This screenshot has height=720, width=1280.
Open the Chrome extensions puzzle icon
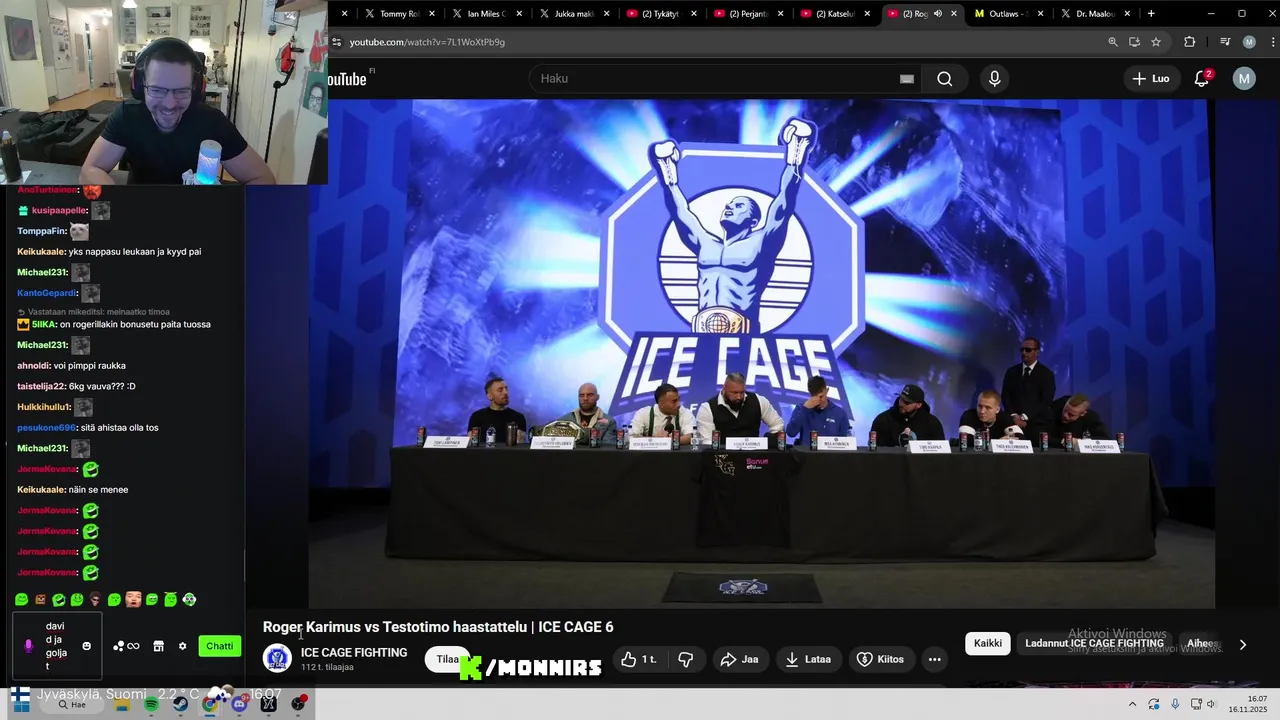1189,42
